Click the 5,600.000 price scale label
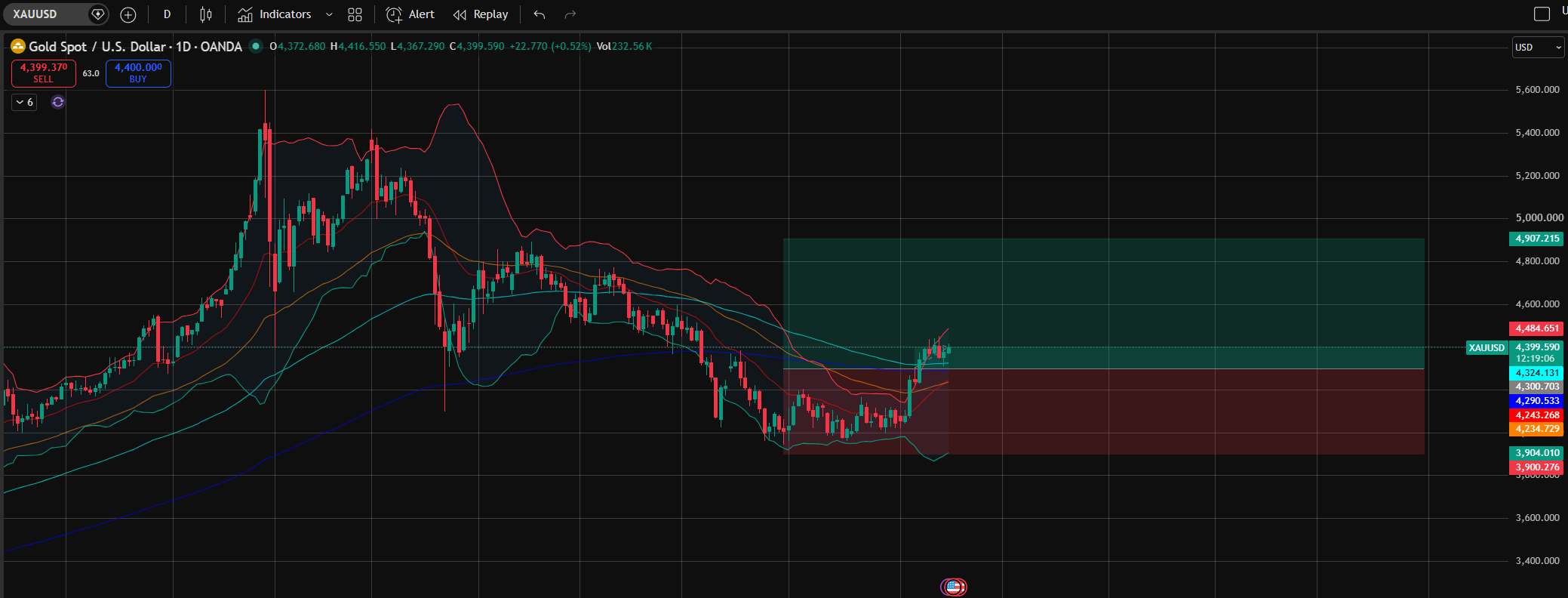The width and height of the screenshot is (1568, 598). coord(1537,90)
